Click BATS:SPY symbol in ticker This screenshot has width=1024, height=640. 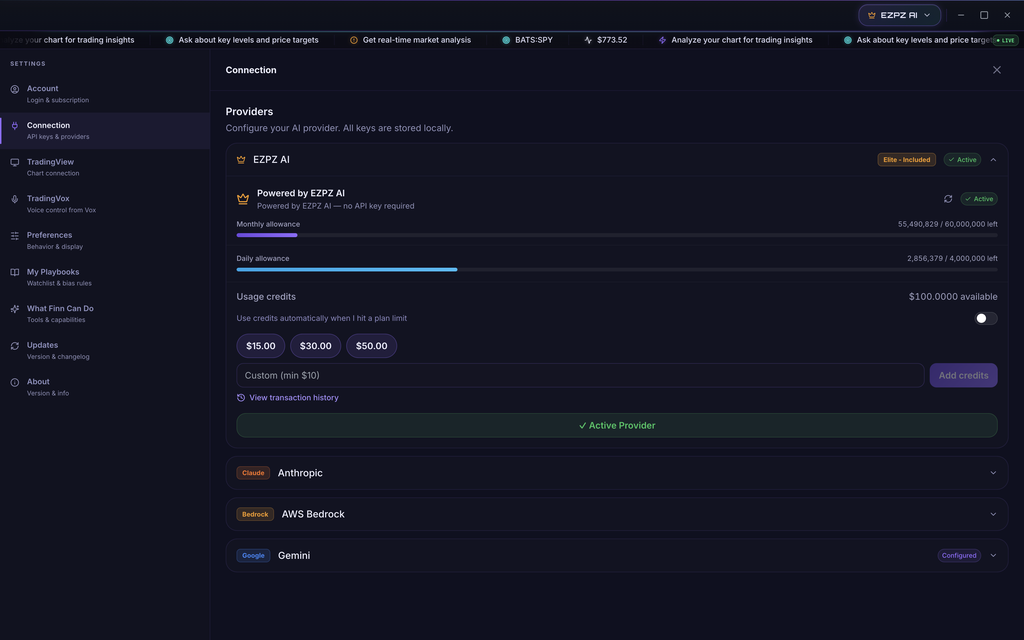534,40
